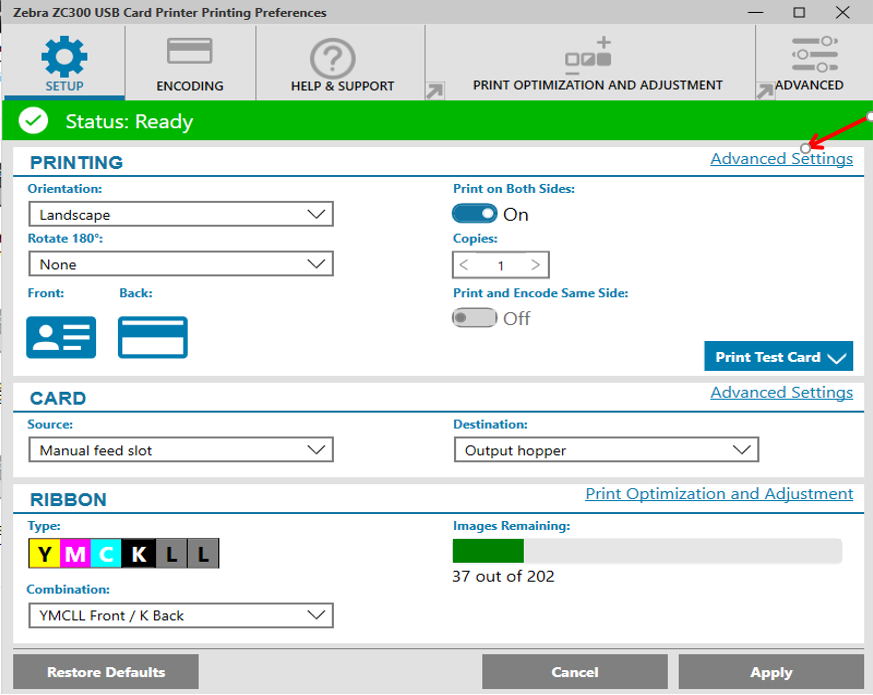
Task: Select the Back card icon
Action: click(x=153, y=337)
